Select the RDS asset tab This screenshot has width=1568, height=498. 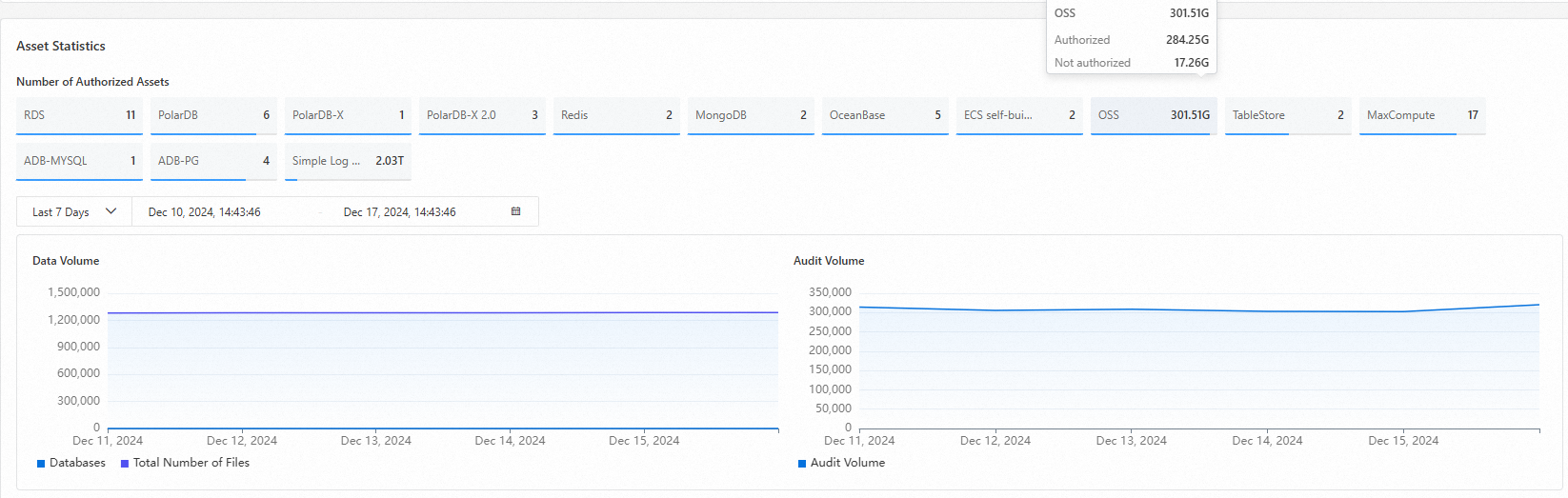[x=79, y=115]
